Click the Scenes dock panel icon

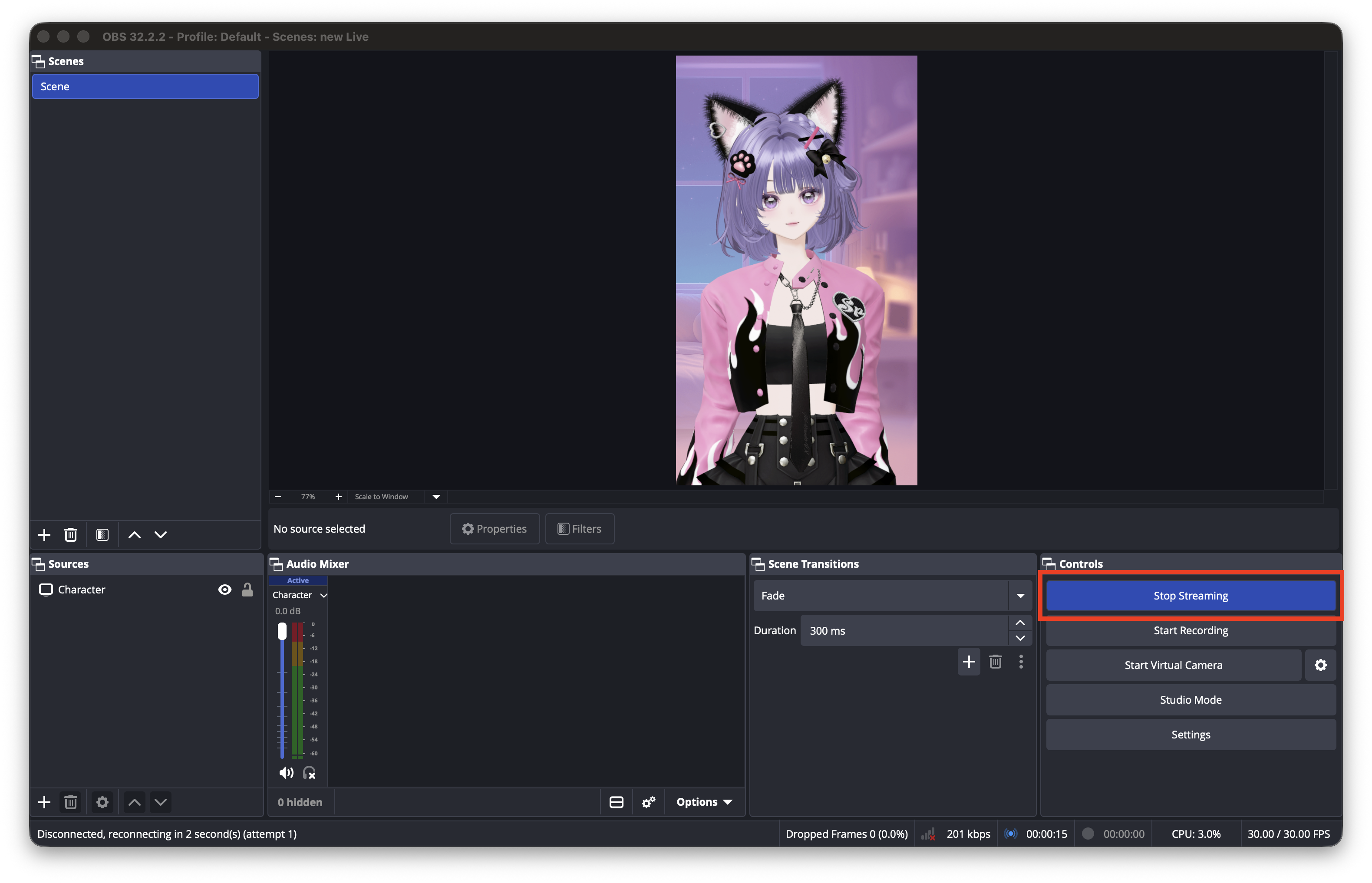38,61
